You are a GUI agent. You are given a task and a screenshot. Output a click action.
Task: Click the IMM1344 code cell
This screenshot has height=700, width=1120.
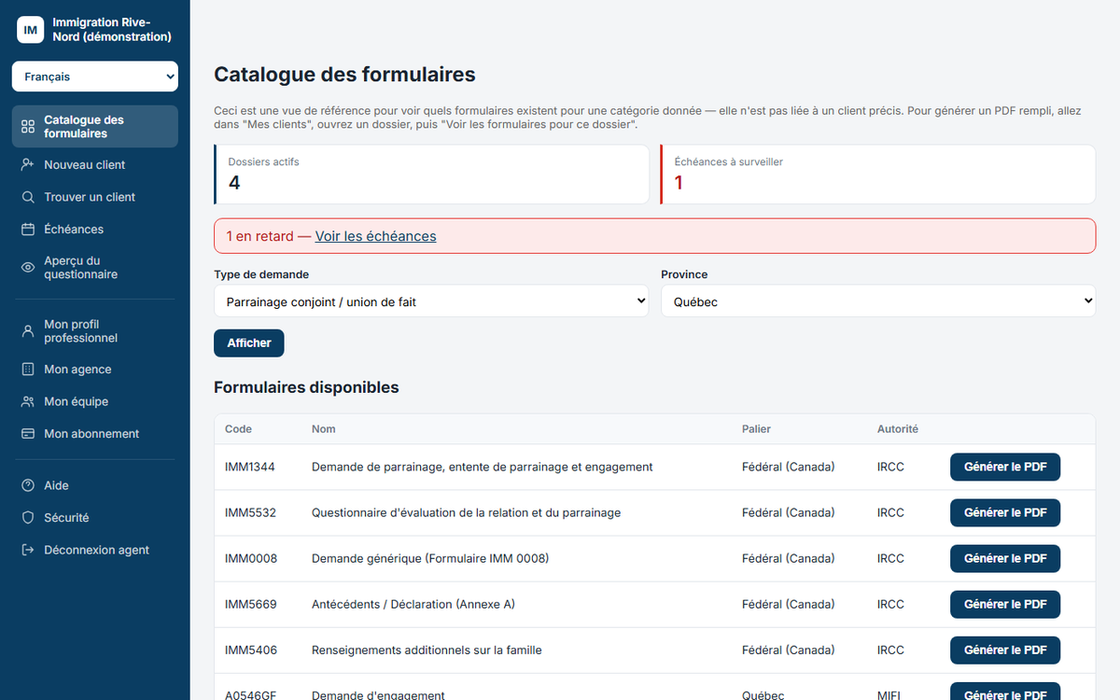tap(250, 467)
